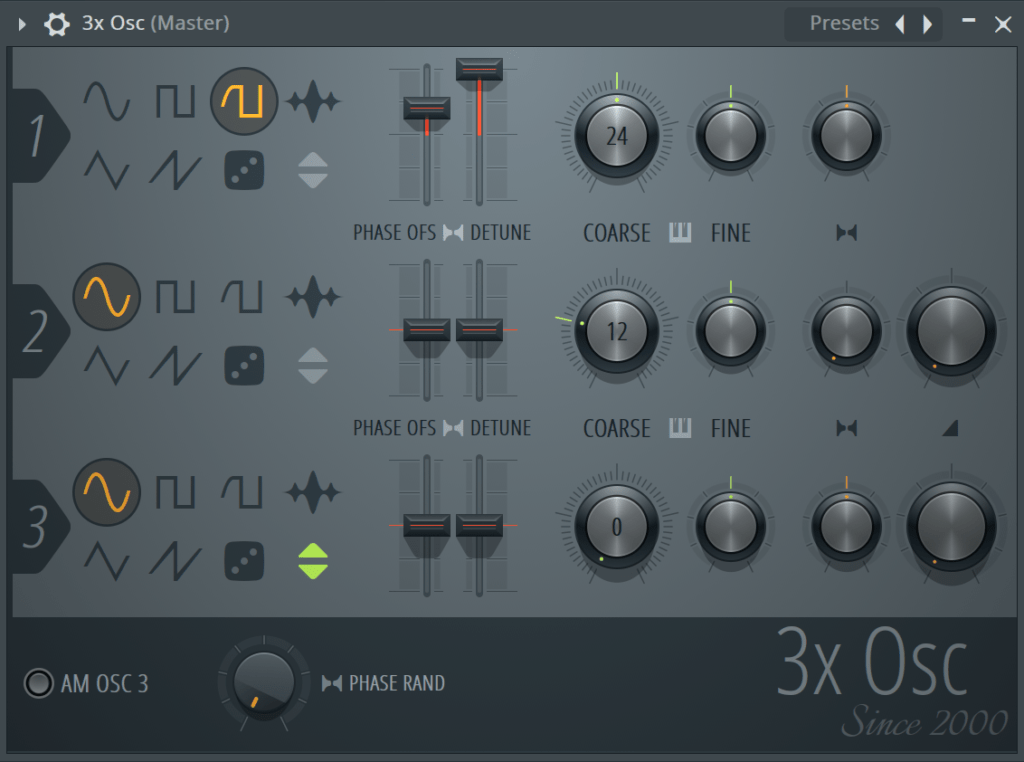Viewport: 1024px width, 762px height.
Task: Click oscillator 2 fine tune knob
Action: click(x=731, y=331)
